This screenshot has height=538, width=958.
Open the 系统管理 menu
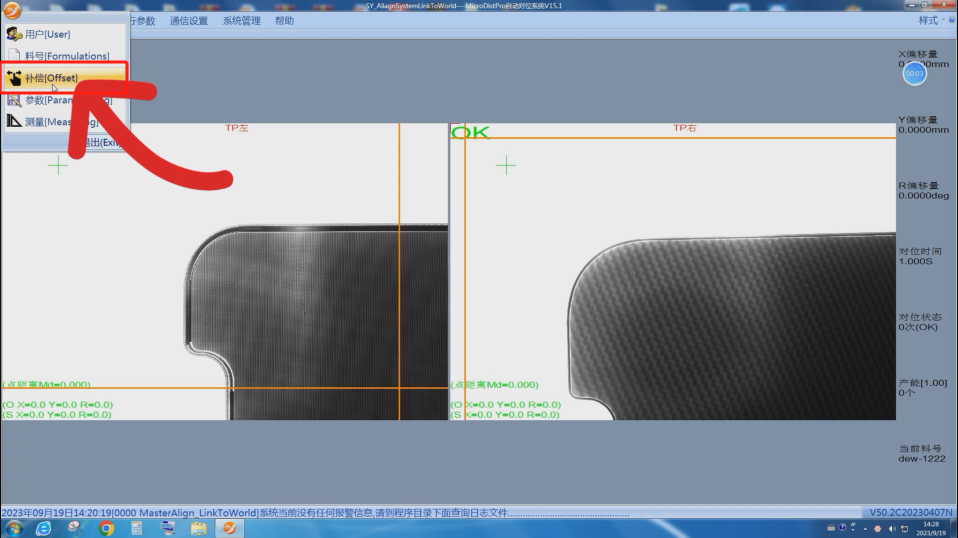click(241, 21)
